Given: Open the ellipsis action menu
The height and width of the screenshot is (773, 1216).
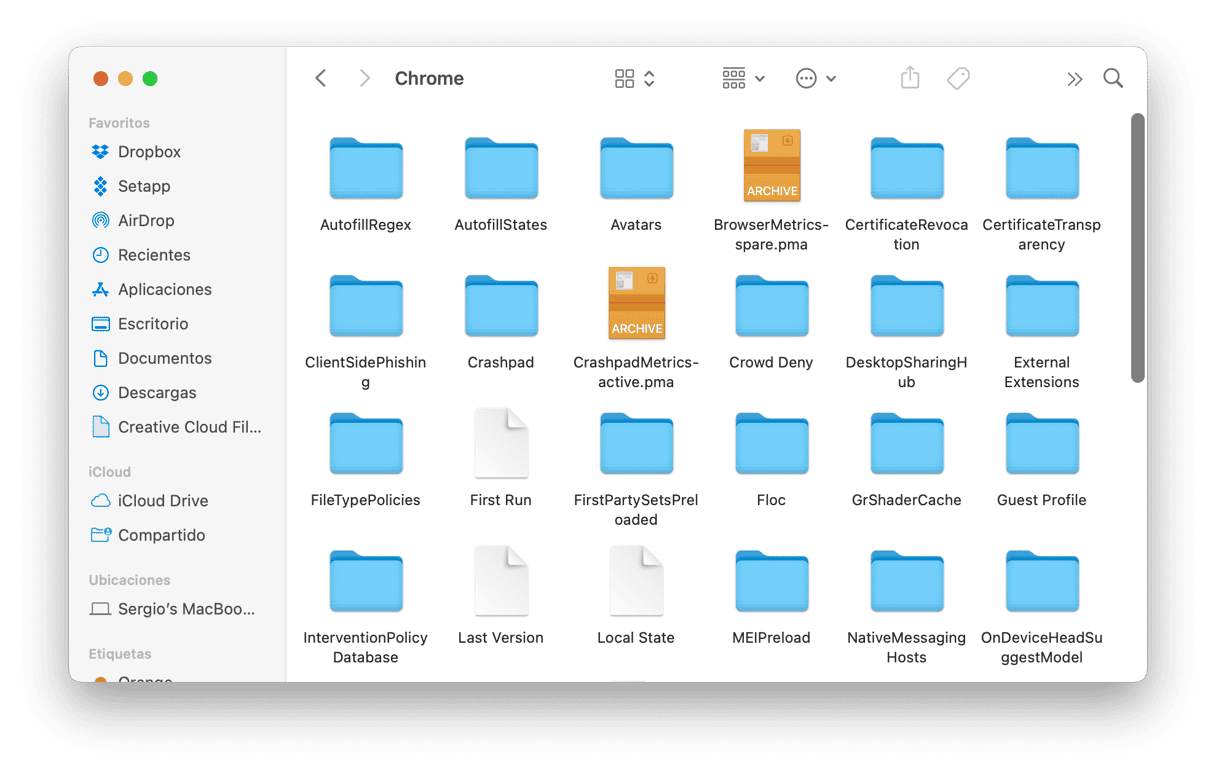Looking at the screenshot, I should 816,78.
